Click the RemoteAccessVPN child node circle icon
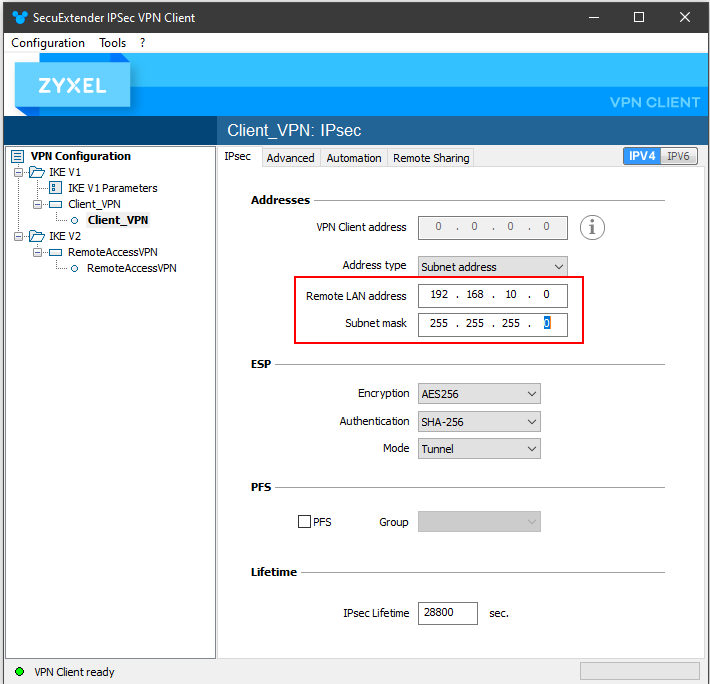710x684 pixels. (x=75, y=268)
